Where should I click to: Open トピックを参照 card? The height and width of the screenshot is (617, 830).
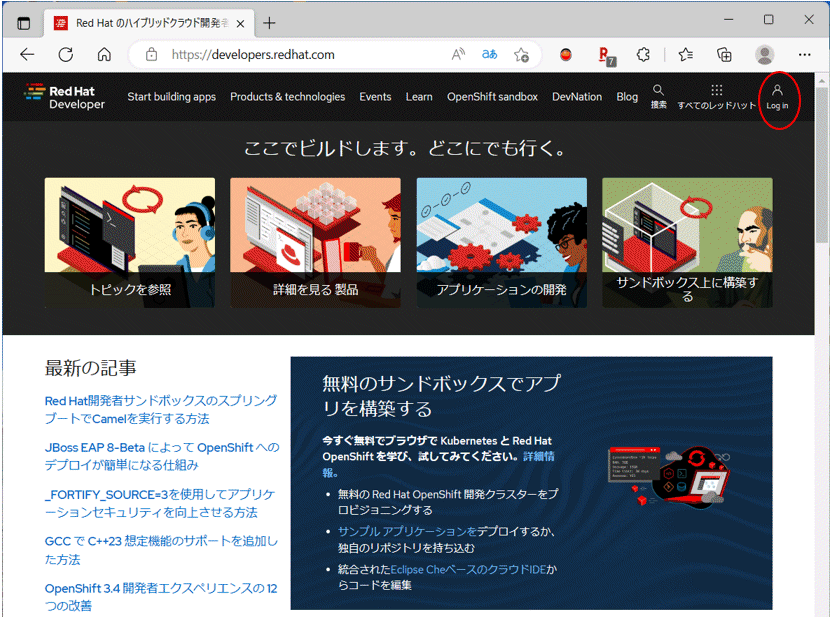(130, 242)
